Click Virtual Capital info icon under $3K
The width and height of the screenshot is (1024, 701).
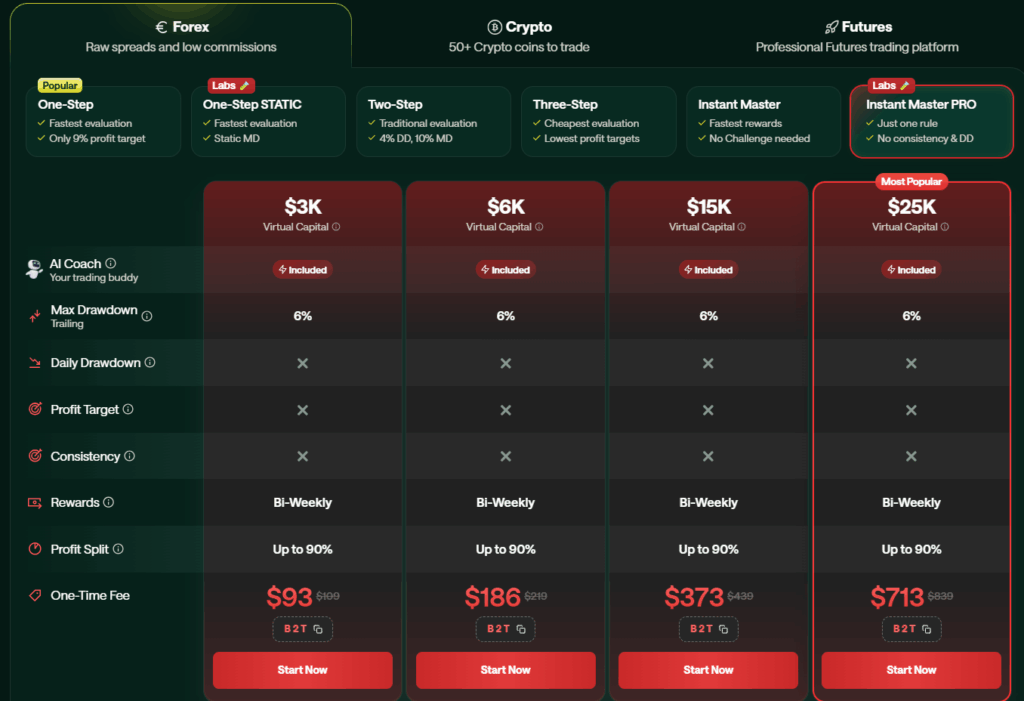336,227
